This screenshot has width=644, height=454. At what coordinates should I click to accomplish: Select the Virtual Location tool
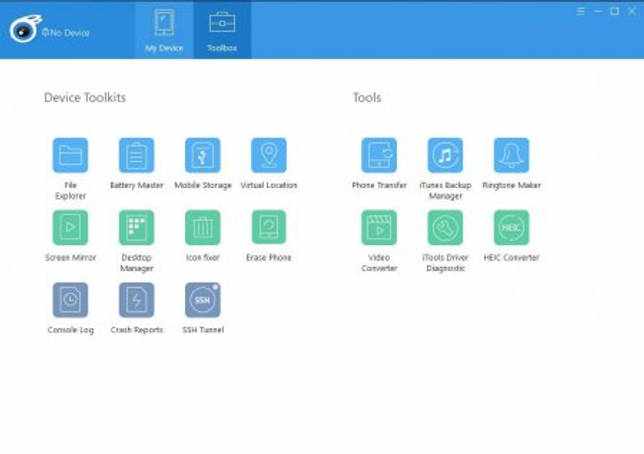(269, 155)
